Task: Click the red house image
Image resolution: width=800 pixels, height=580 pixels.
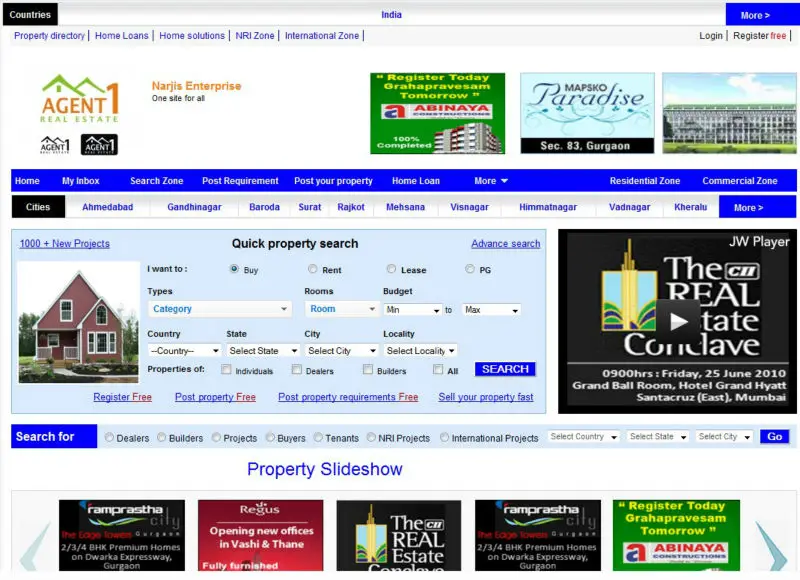Action: 79,322
